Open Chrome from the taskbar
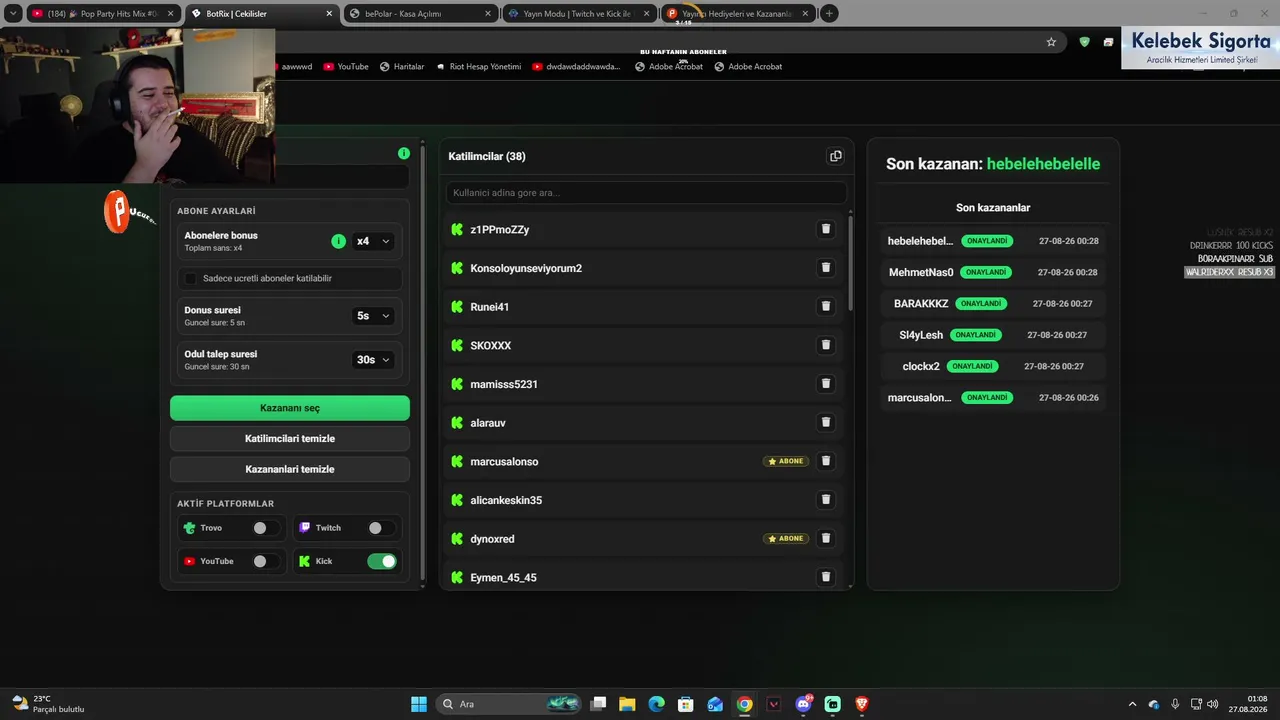 coord(744,704)
